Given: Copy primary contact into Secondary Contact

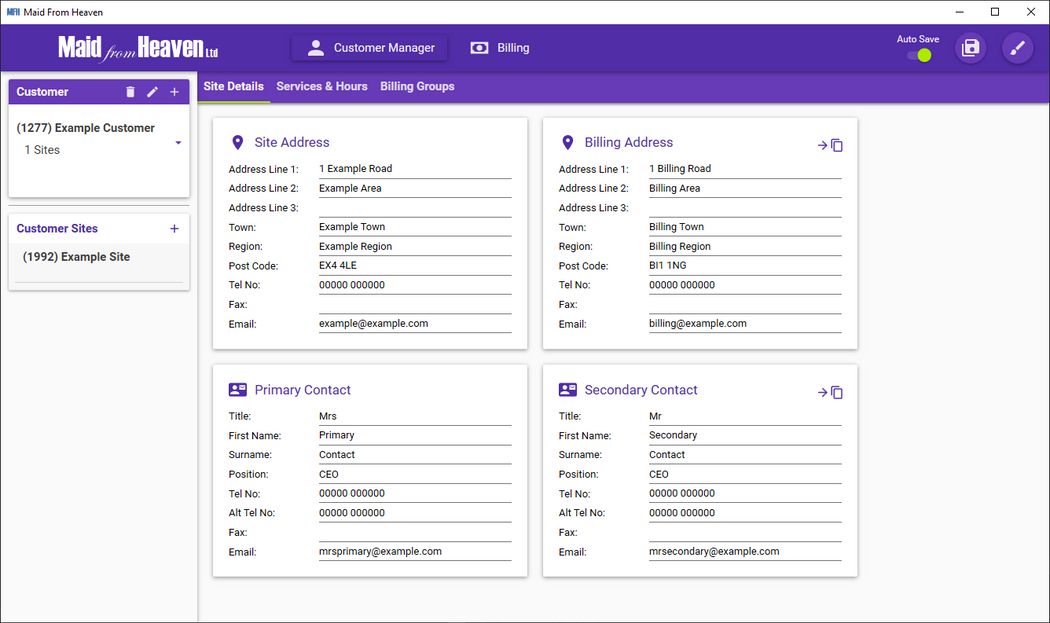Looking at the screenshot, I should tap(830, 392).
